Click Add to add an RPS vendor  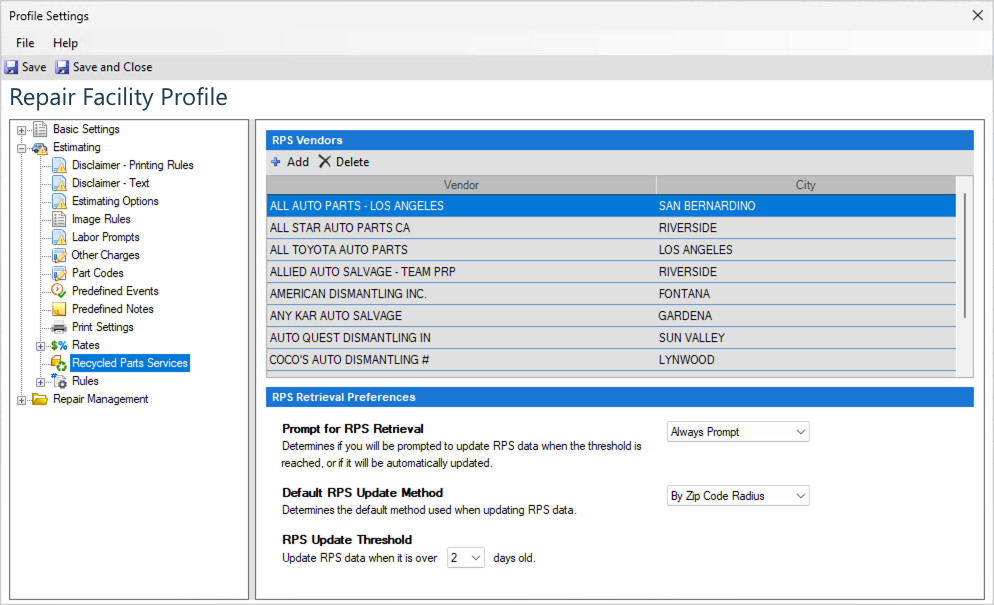[297, 162]
